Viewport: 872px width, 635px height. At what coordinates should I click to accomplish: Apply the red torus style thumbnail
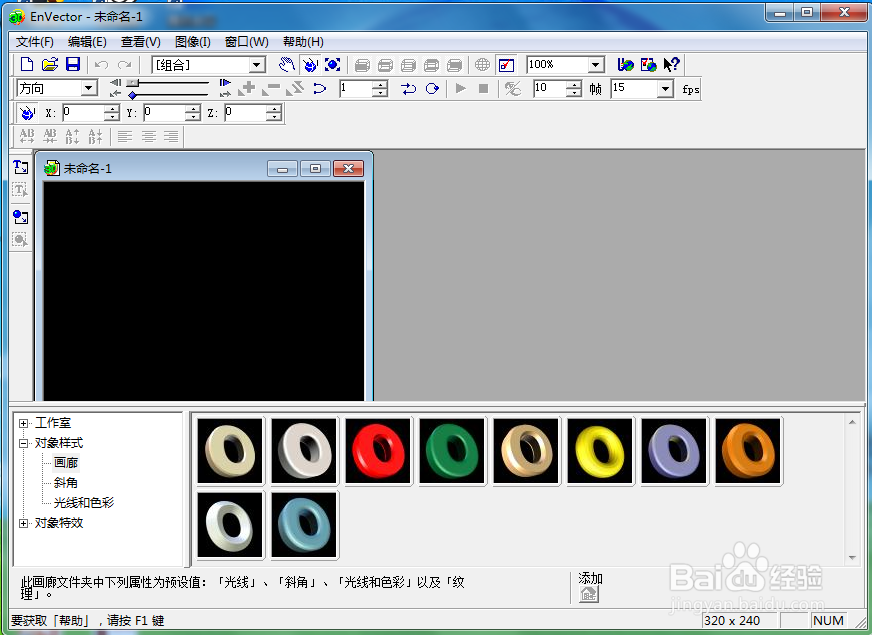[x=378, y=451]
